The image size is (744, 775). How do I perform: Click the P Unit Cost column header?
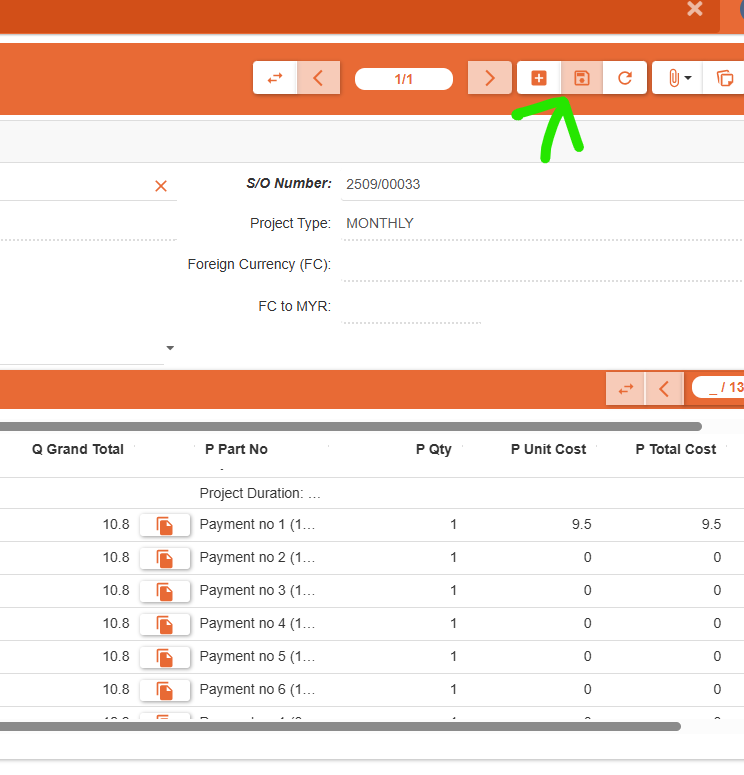pyautogui.click(x=548, y=449)
